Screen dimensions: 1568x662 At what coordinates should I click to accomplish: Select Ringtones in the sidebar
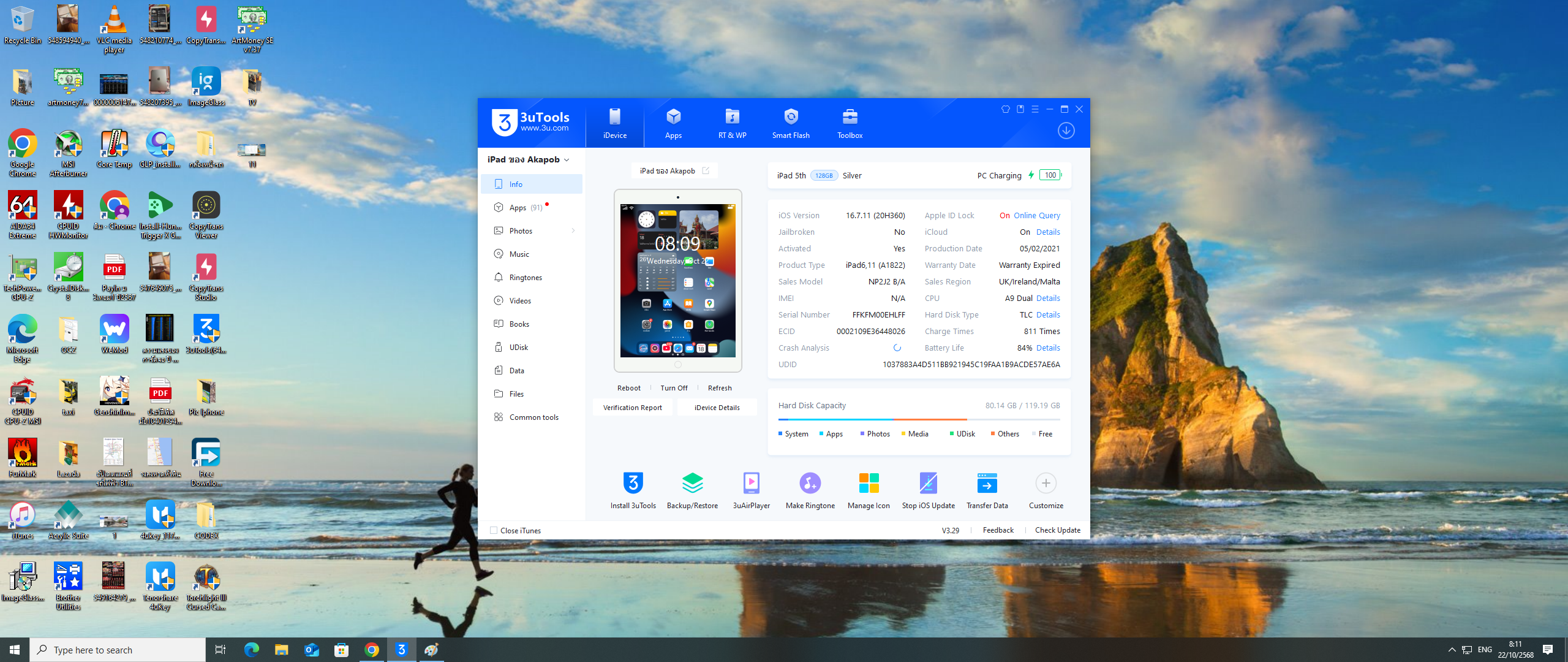[x=526, y=278]
